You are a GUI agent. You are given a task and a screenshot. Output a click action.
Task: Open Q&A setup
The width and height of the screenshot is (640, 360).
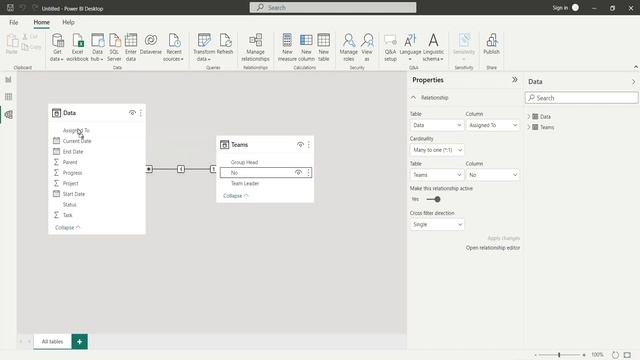tap(390, 47)
